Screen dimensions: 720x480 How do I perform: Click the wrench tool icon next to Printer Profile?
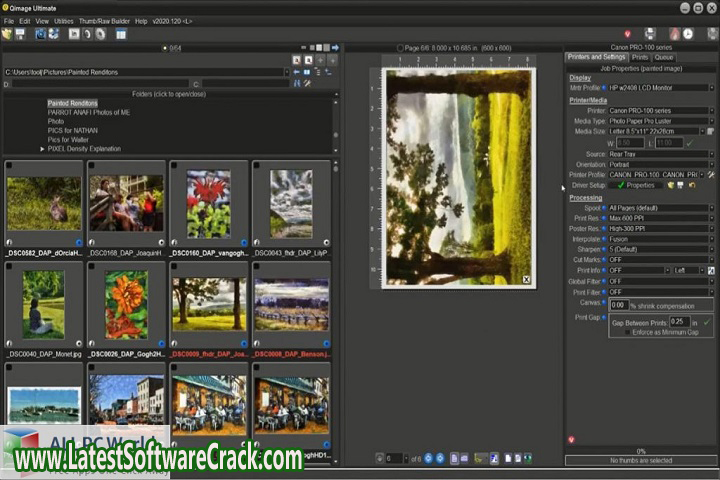tap(711, 174)
